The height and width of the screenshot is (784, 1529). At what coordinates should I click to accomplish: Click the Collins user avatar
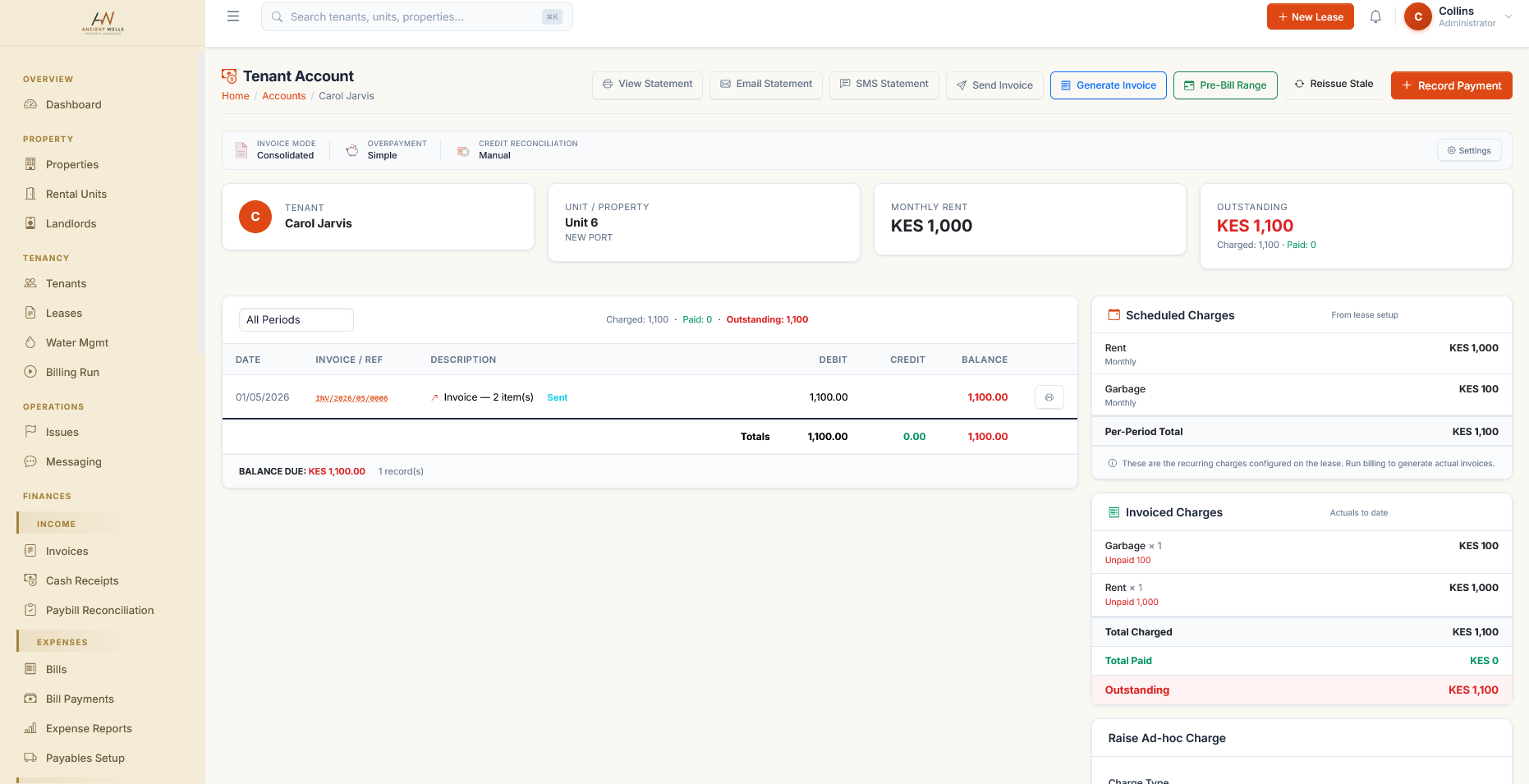(1418, 16)
